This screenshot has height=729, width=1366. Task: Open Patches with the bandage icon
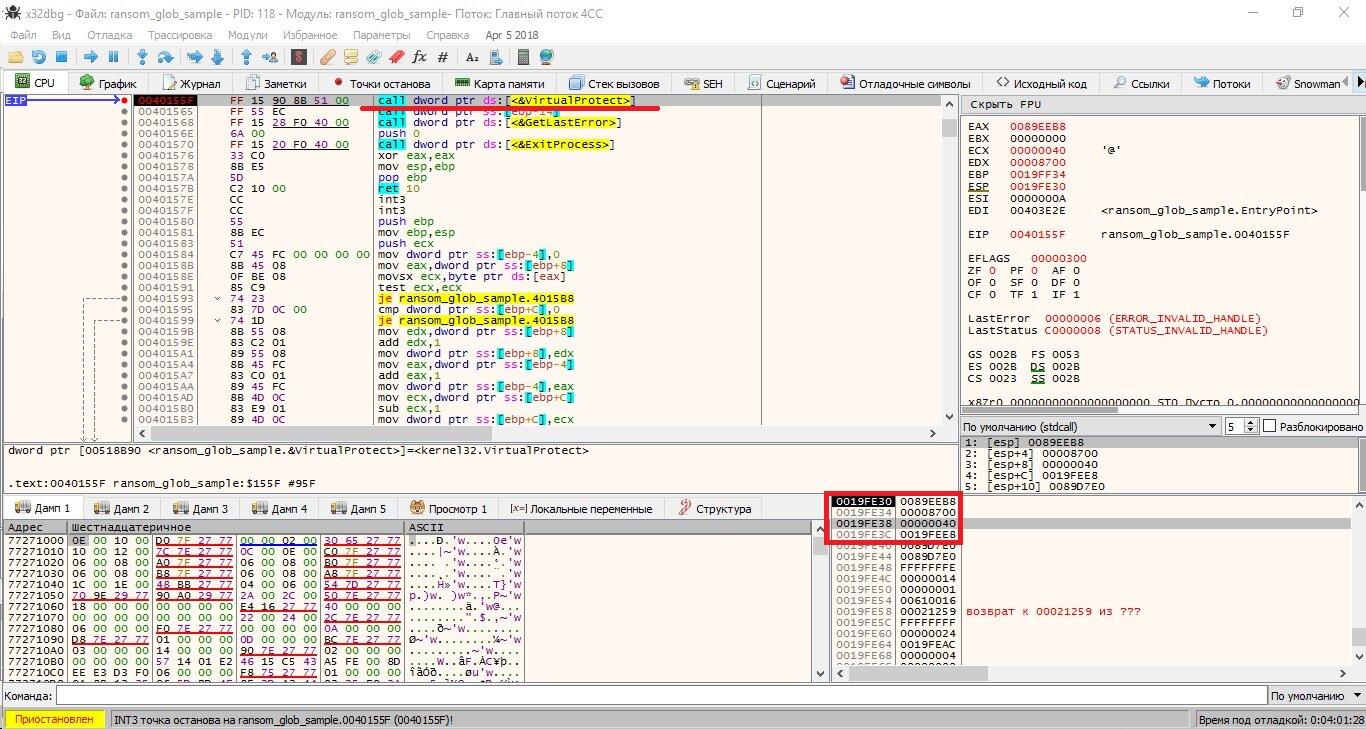(x=327, y=57)
